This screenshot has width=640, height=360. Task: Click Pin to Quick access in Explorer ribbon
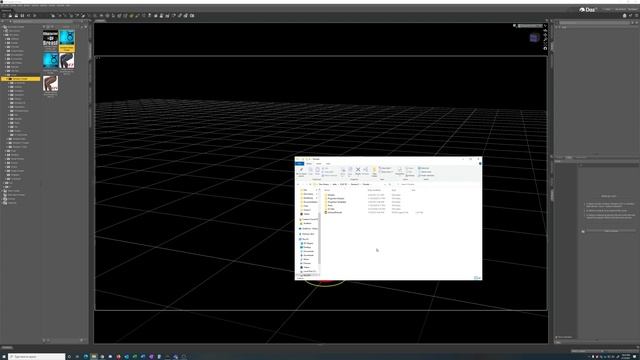pos(301,171)
